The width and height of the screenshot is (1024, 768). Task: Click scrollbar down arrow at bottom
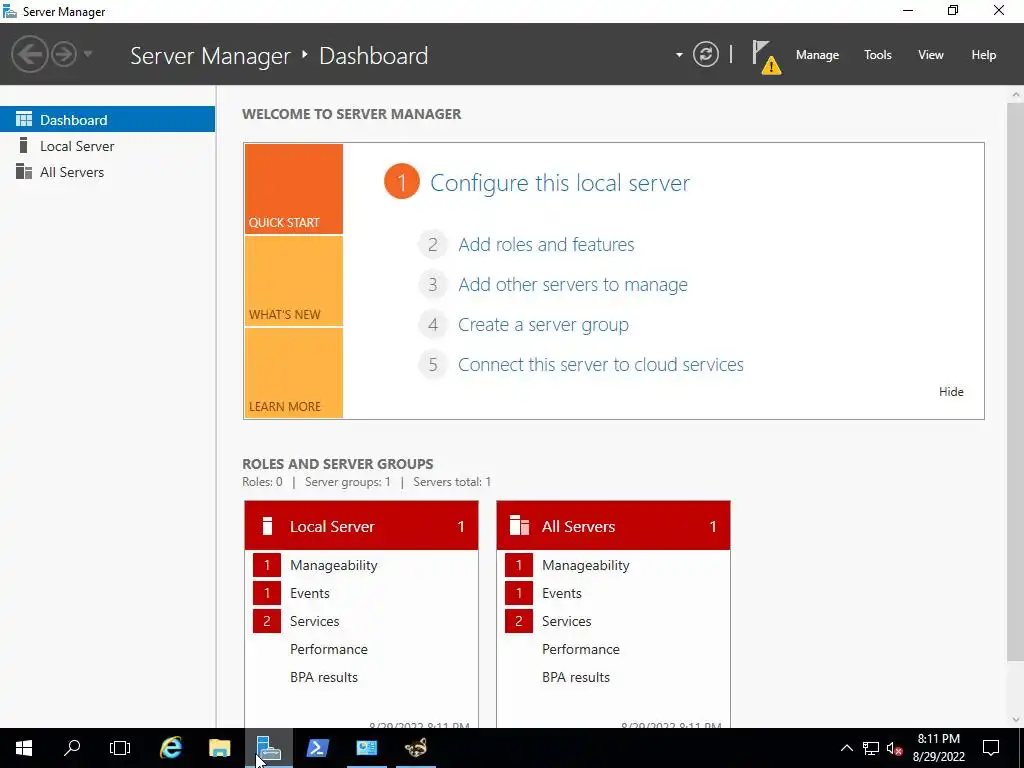[1016, 720]
